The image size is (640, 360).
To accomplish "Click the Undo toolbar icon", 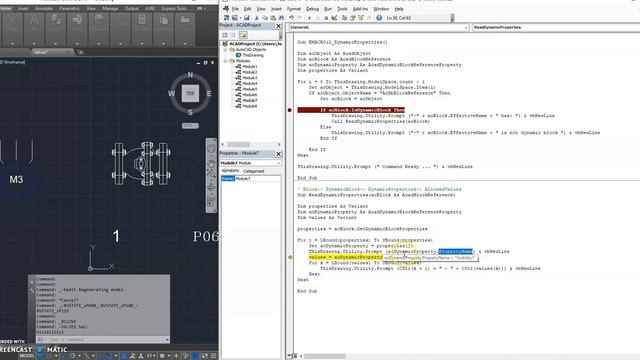I will click(x=291, y=18).
